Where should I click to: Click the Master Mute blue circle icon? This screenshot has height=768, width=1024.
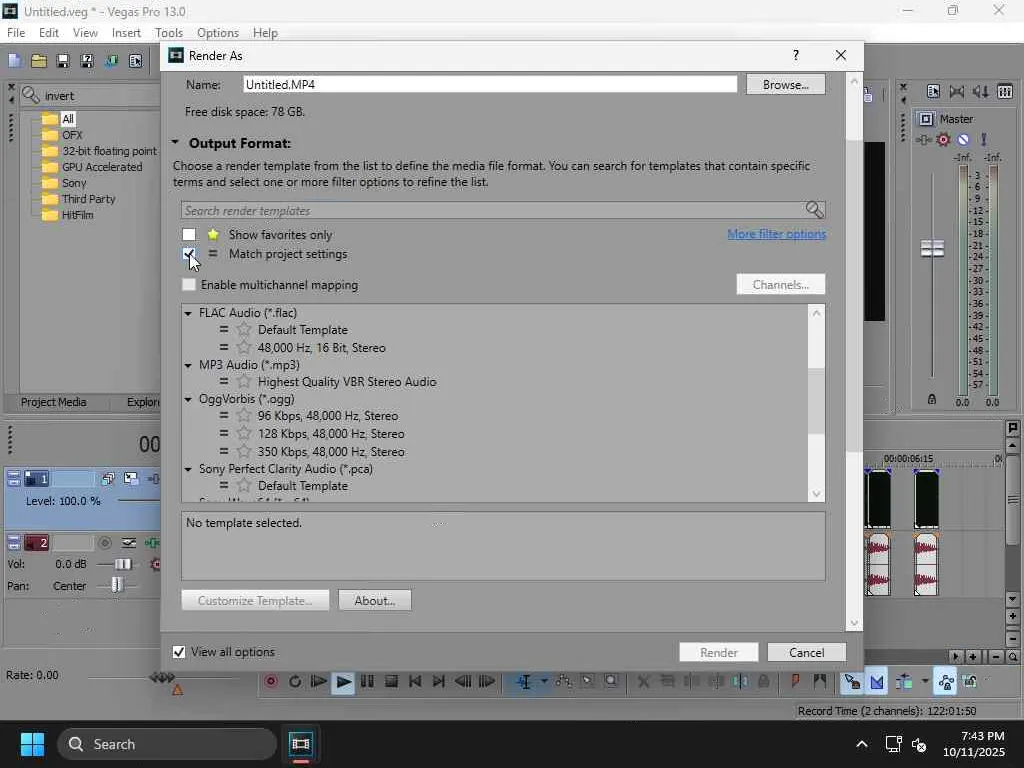[963, 139]
